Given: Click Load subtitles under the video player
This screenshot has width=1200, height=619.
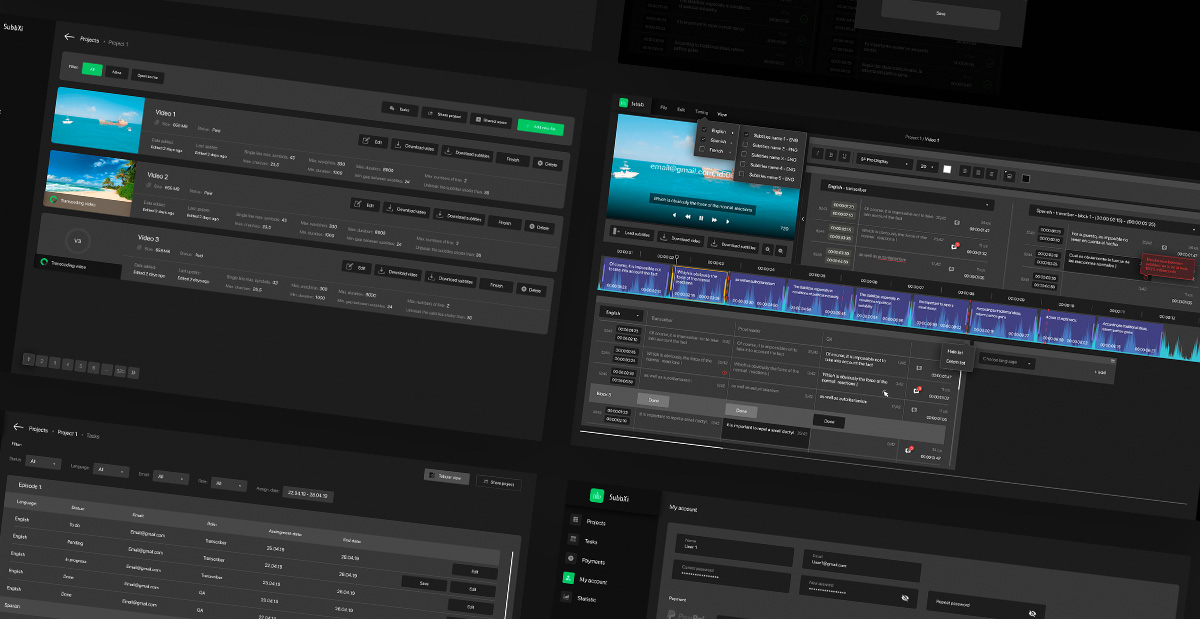Looking at the screenshot, I should 632,233.
